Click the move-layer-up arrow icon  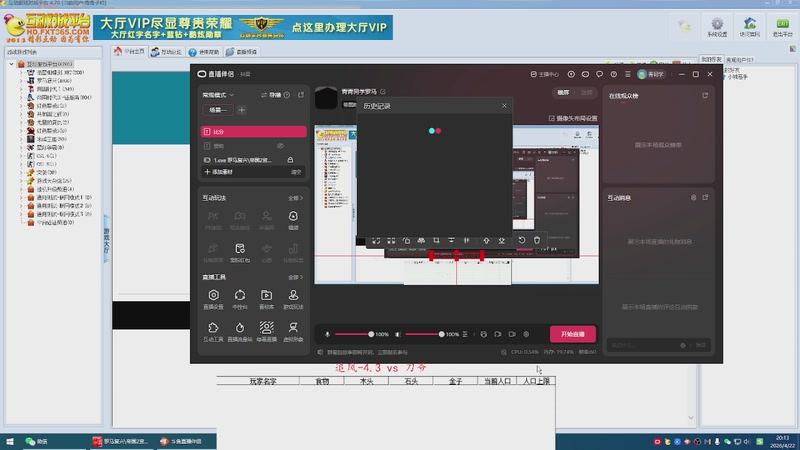point(486,240)
